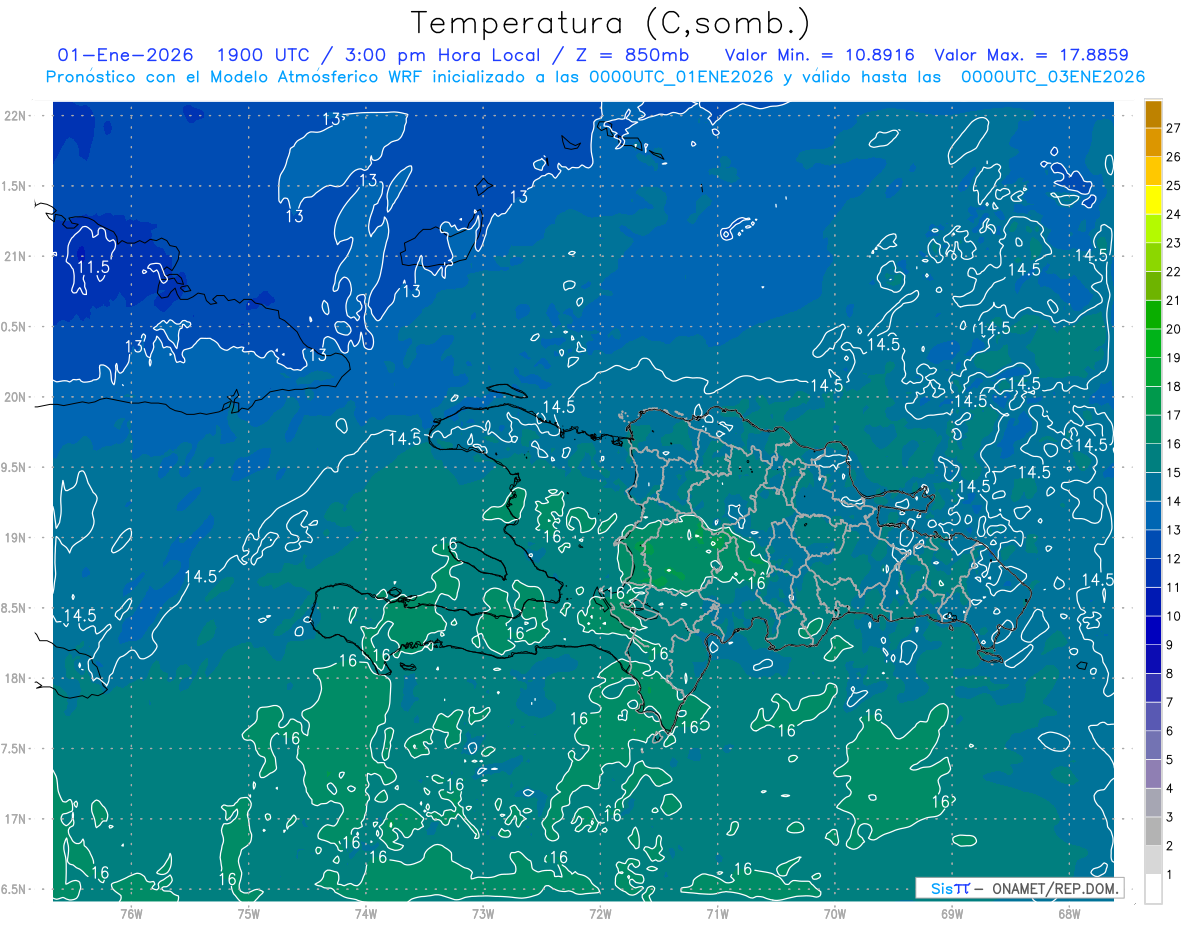The image size is (1200, 927).
Task: Click the title "Temperatura (C,somb.)"
Action: click(611, 23)
